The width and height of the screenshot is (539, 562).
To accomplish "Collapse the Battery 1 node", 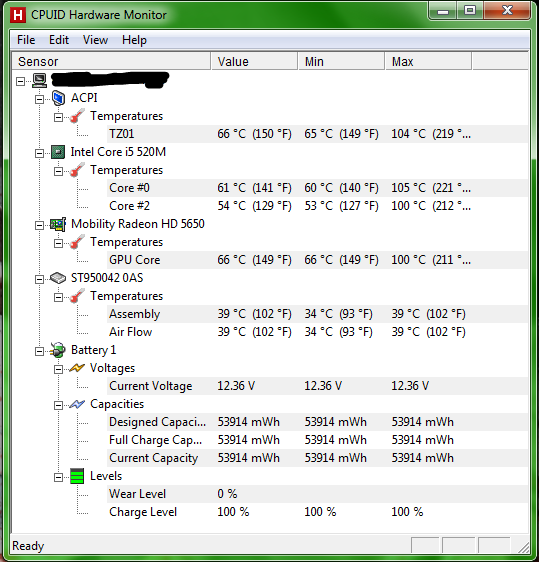I will point(39,351).
